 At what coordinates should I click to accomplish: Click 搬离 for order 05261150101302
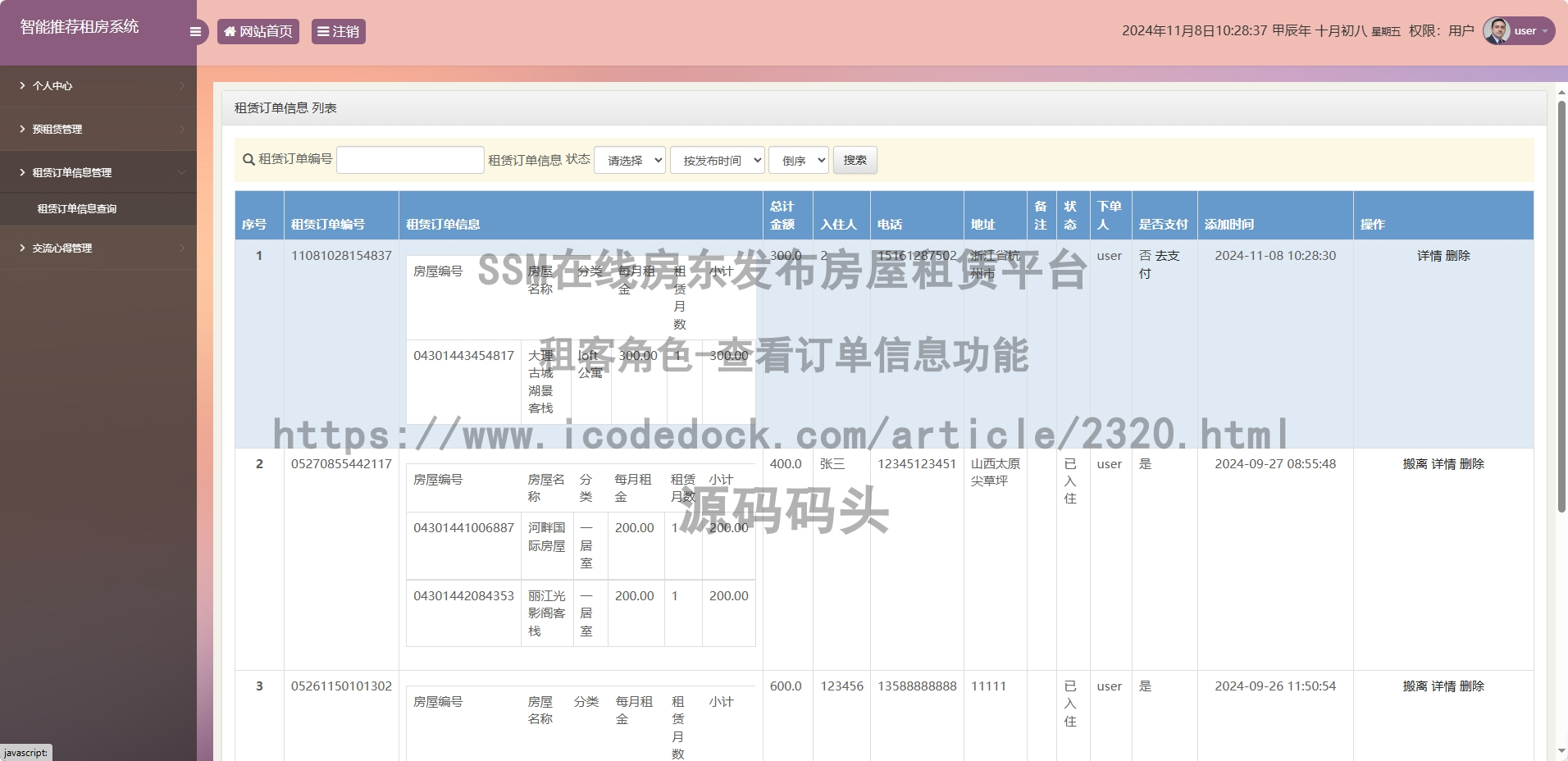[x=1415, y=686]
